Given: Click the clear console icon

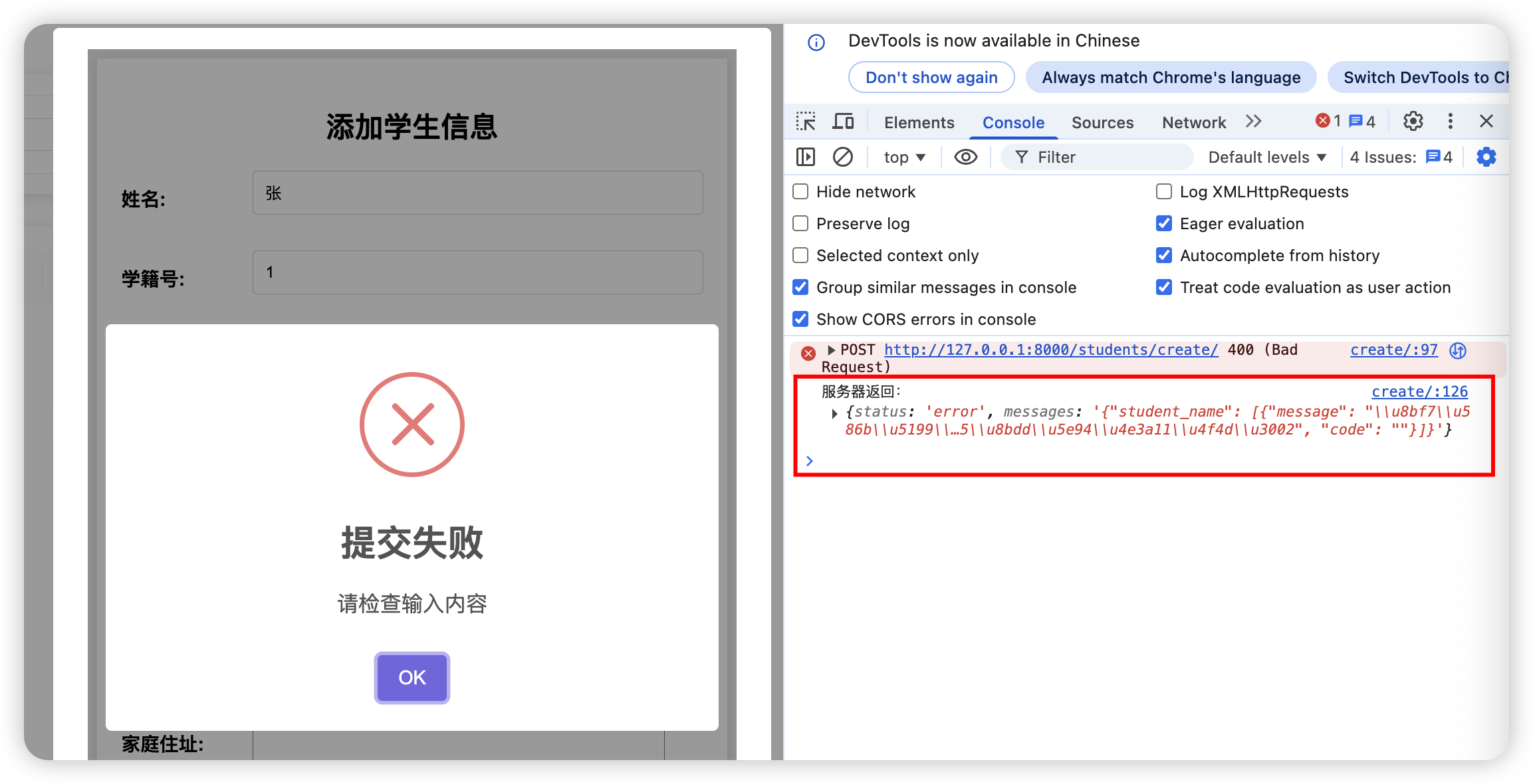Looking at the screenshot, I should coord(842,157).
